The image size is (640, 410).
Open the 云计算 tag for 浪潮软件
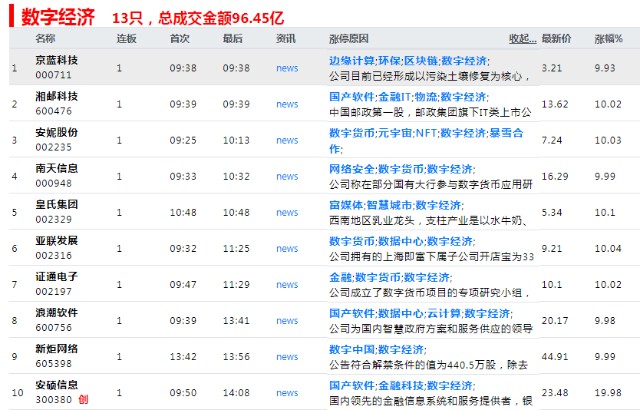(x=444, y=313)
